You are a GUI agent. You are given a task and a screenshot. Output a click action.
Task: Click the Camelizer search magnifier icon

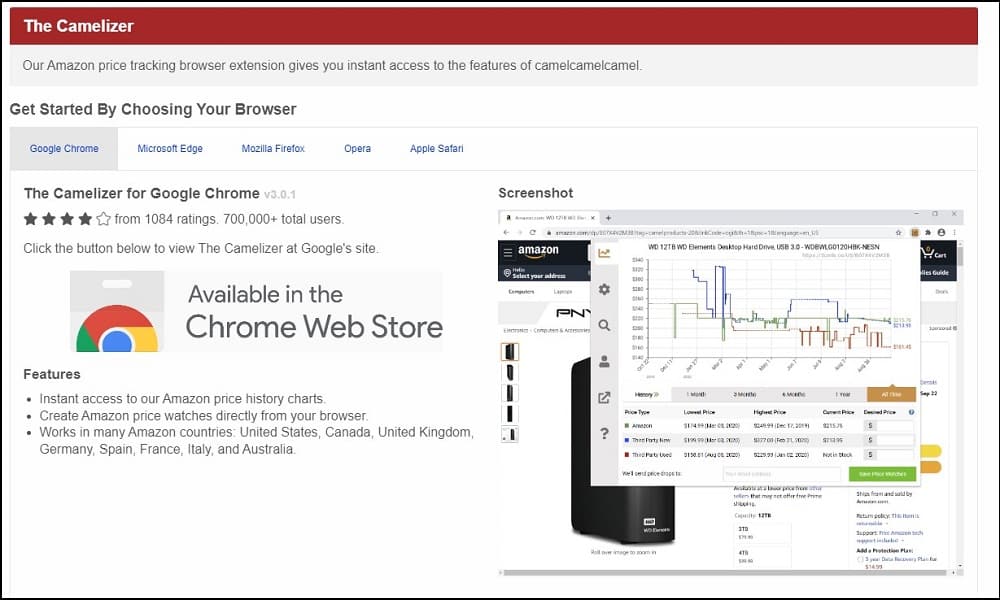click(x=604, y=325)
